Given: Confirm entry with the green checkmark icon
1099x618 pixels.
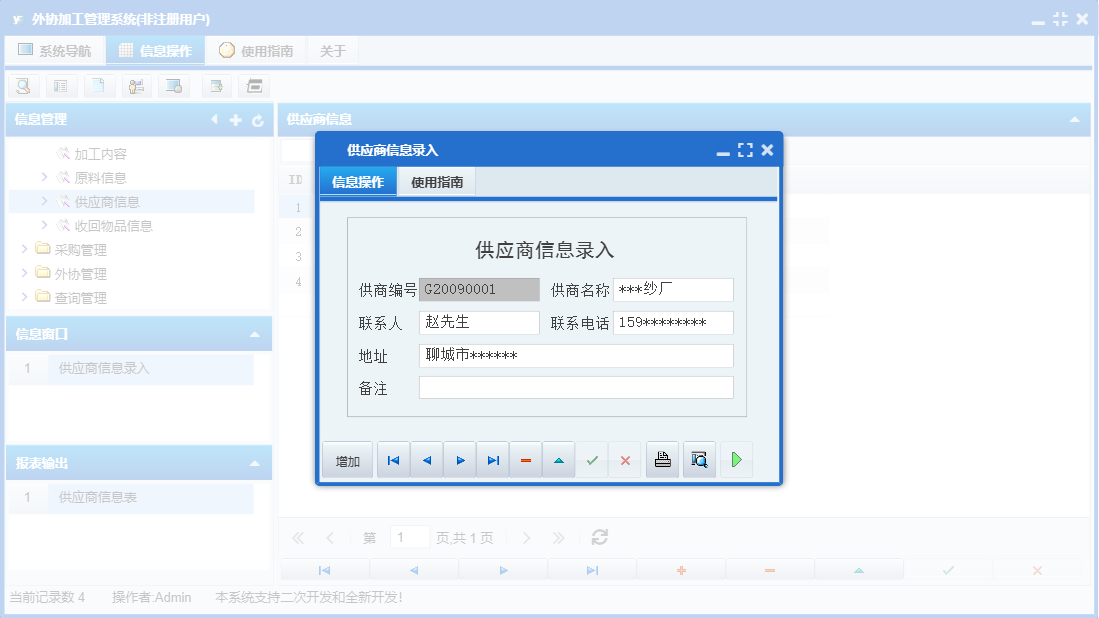Looking at the screenshot, I should [x=594, y=459].
